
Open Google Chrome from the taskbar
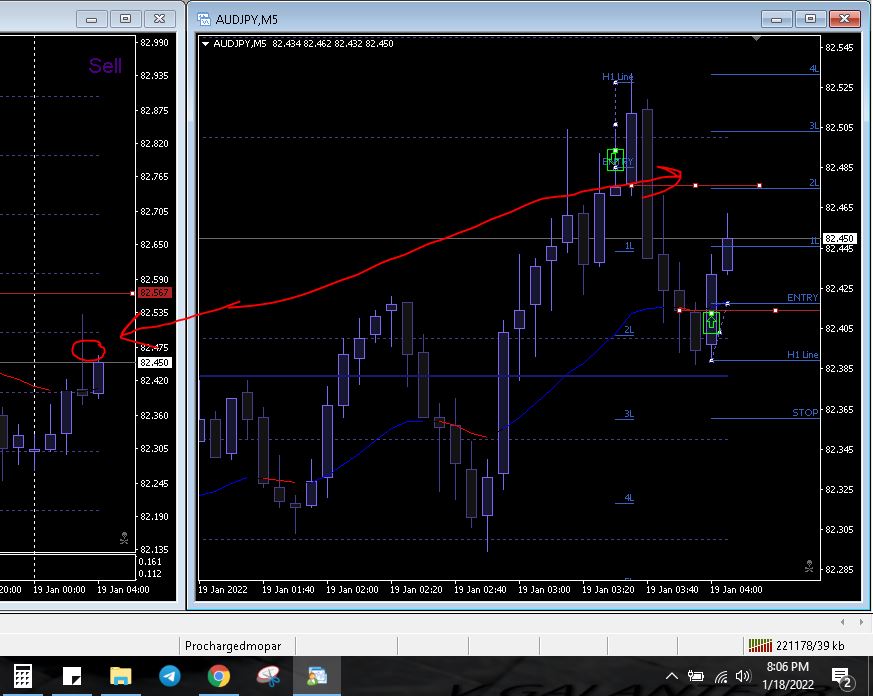219,676
